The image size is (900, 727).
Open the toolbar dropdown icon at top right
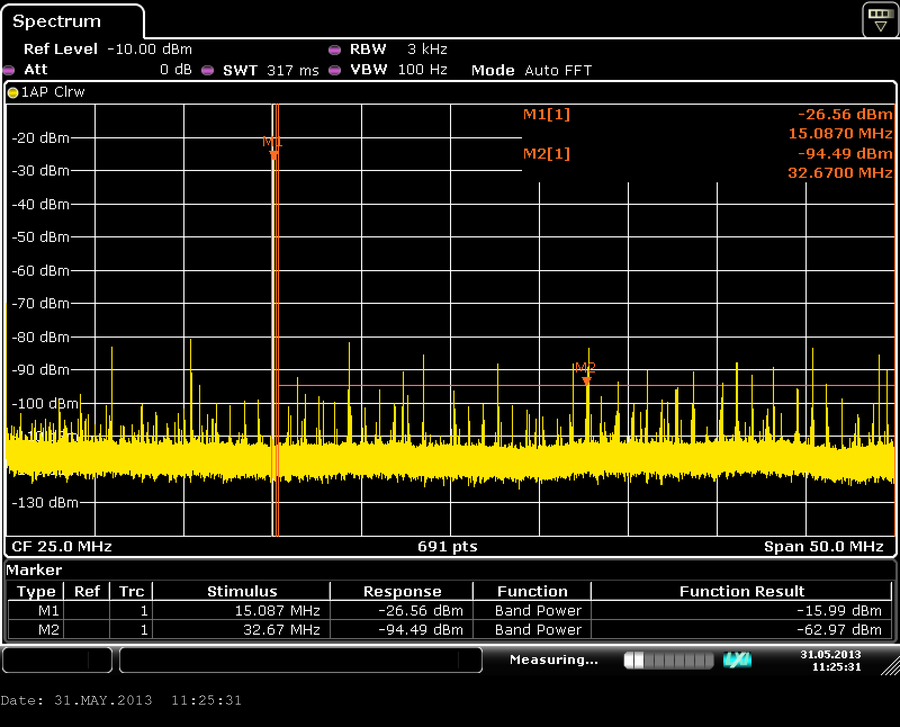click(x=879, y=18)
